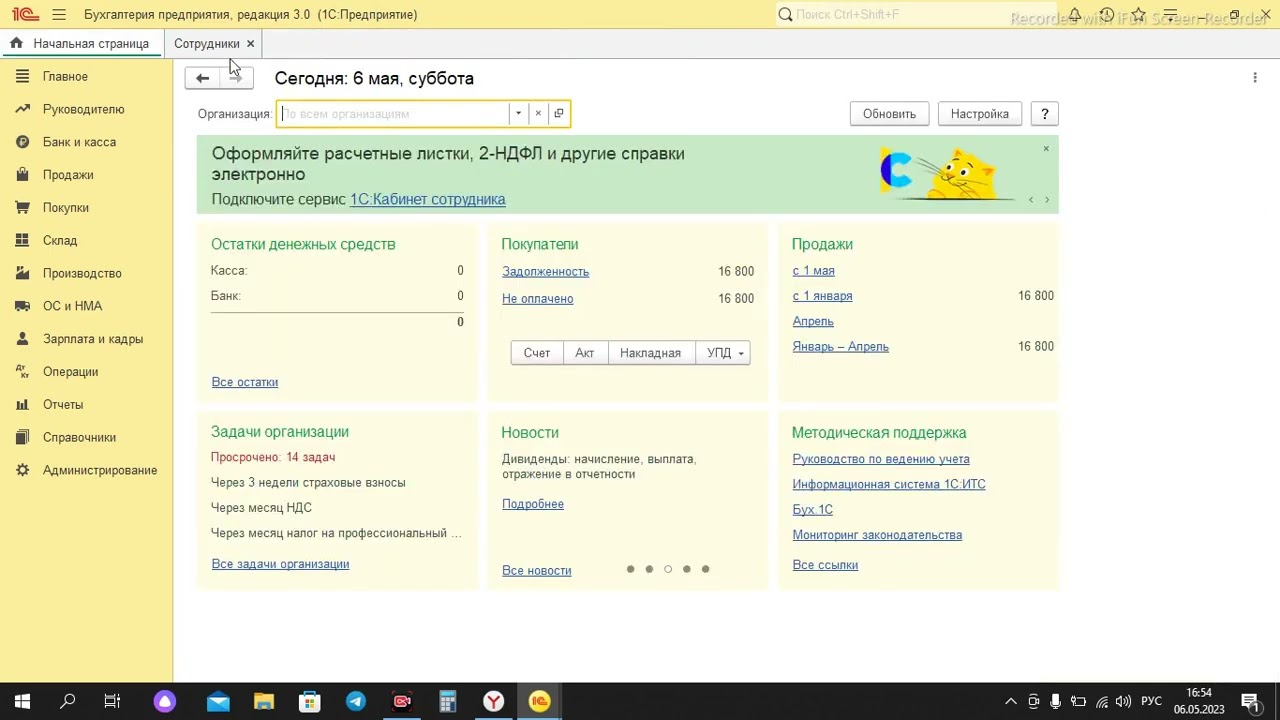
Task: Go back with the left arrow button
Action: click(202, 78)
